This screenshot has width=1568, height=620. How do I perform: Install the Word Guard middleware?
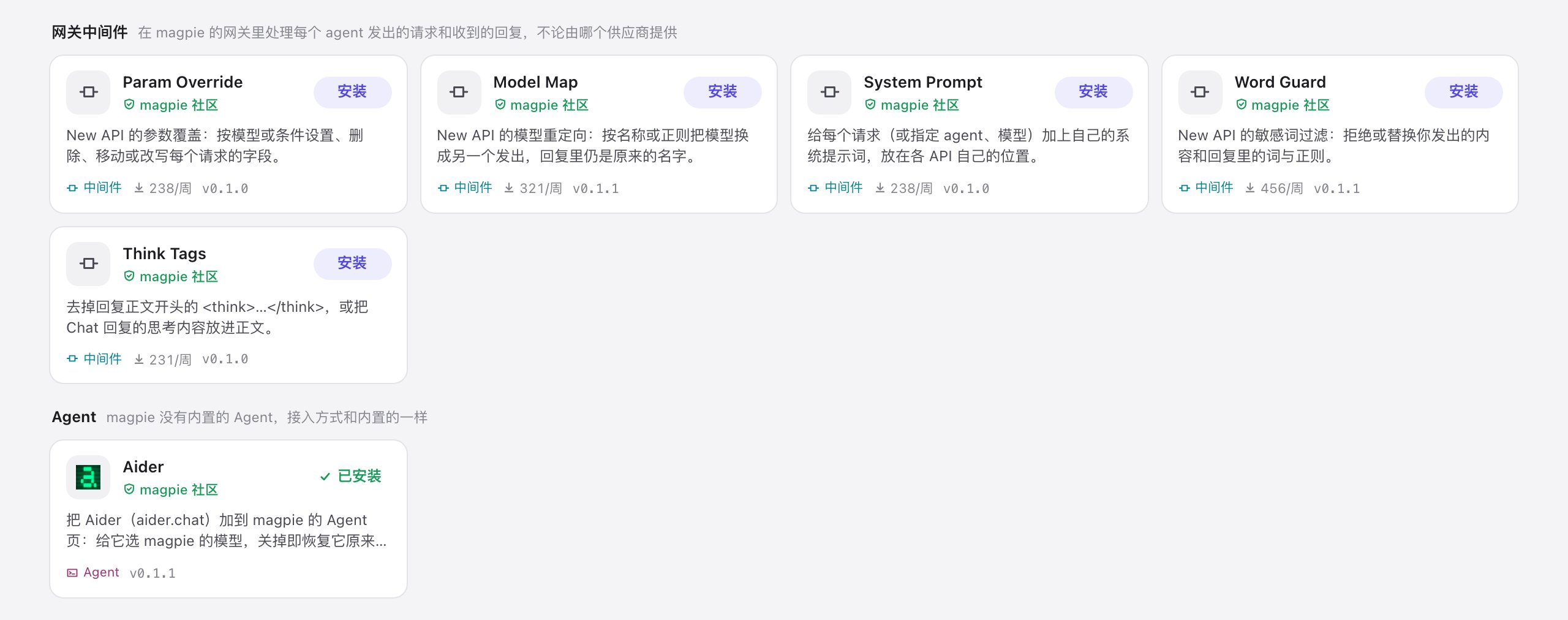point(1464,92)
